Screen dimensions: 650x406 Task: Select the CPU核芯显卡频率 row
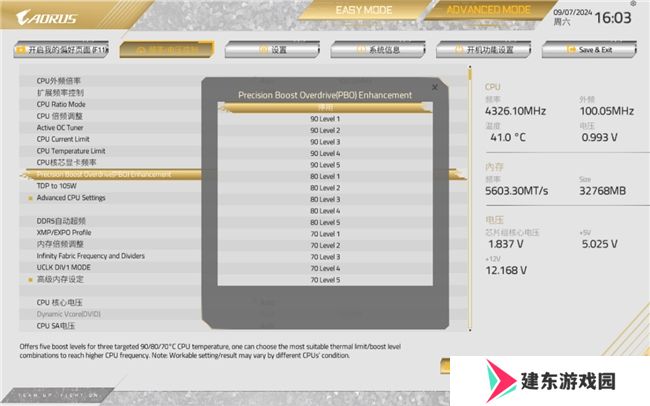[111, 163]
